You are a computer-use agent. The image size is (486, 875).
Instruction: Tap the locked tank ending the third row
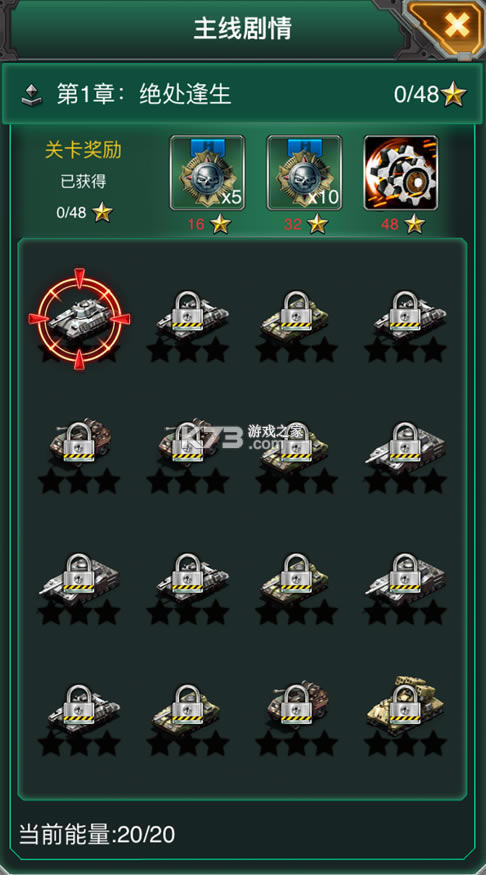(x=406, y=587)
